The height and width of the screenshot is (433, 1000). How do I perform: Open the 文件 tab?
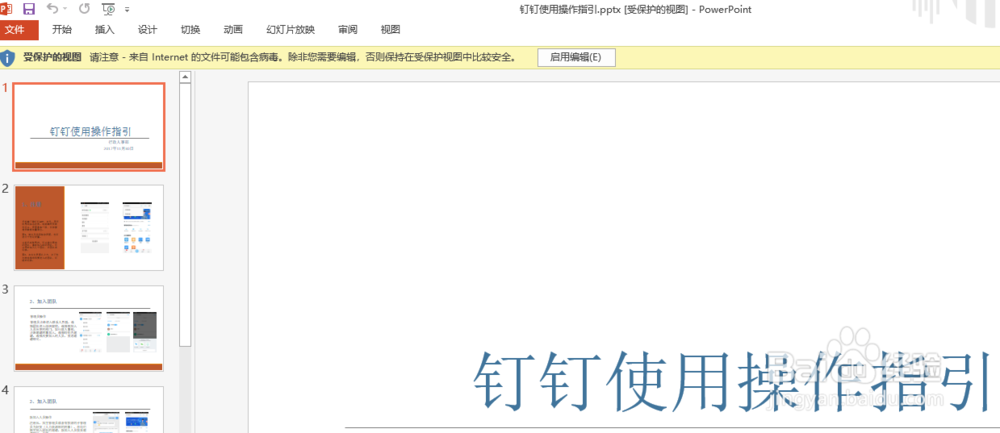pos(19,30)
